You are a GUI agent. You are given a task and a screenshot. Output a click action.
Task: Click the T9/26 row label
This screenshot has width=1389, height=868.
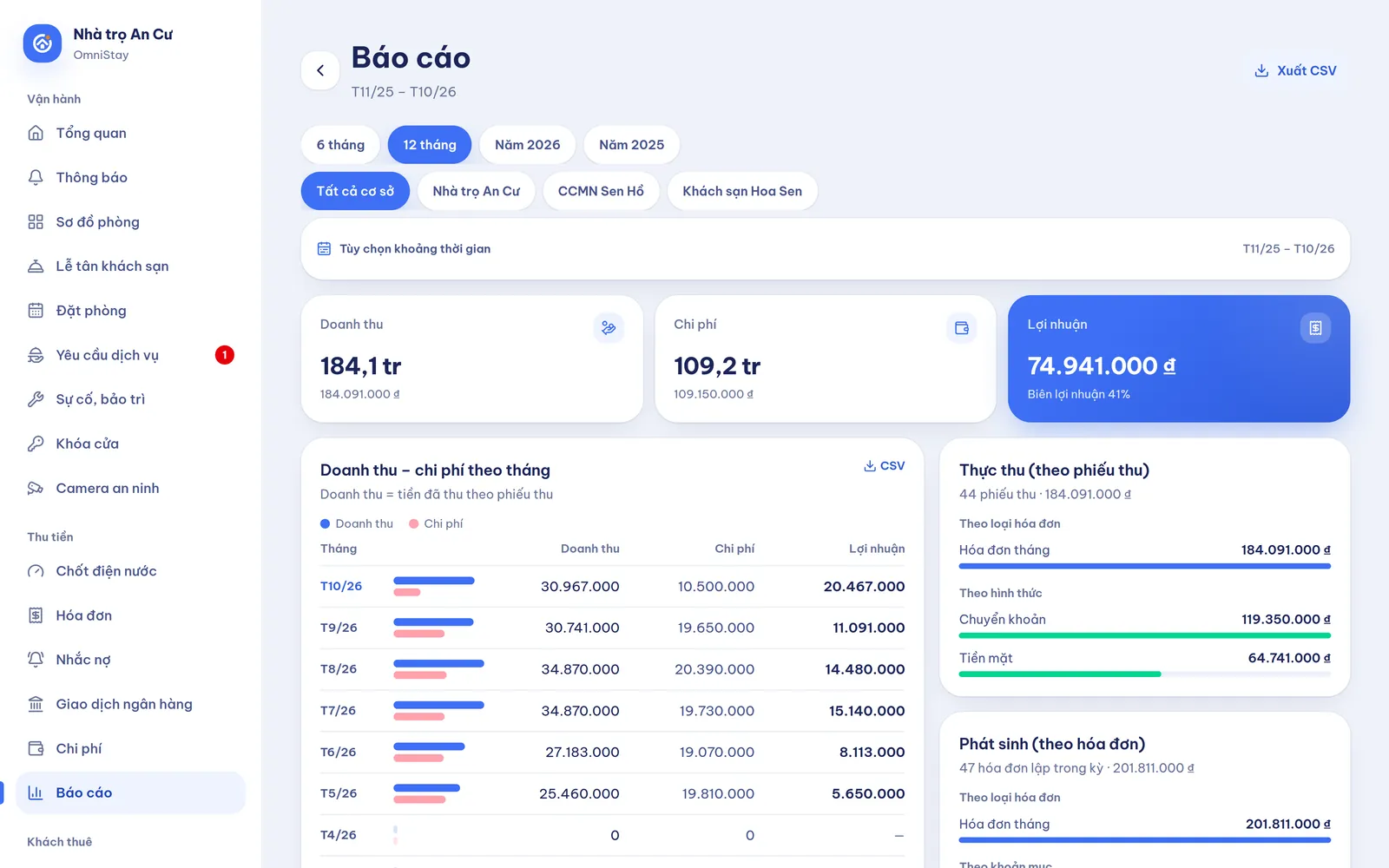tap(339, 628)
